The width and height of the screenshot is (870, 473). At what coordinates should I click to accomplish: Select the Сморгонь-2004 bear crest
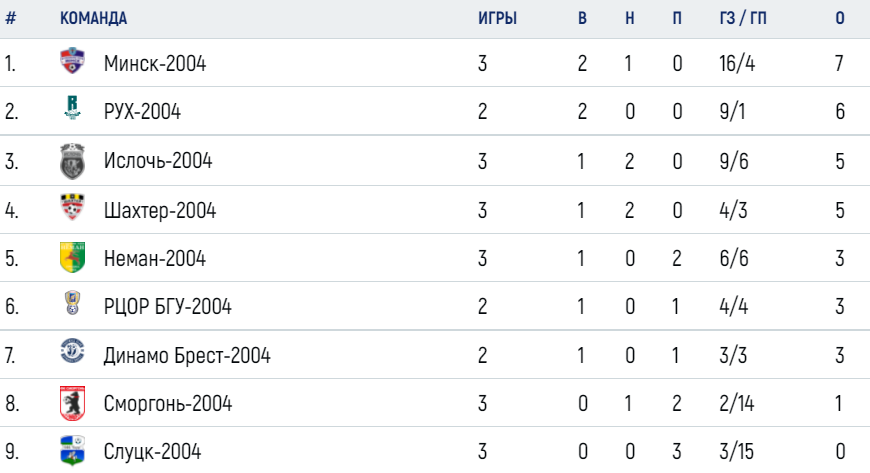click(x=72, y=403)
